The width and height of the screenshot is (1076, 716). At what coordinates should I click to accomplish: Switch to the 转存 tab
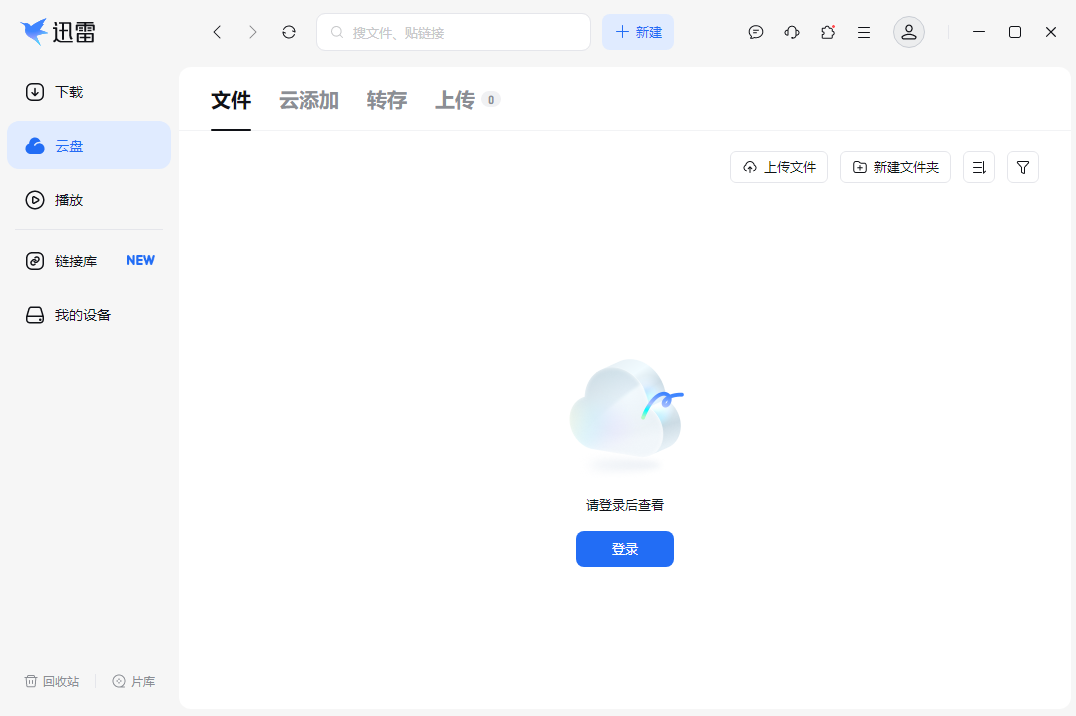(x=387, y=100)
